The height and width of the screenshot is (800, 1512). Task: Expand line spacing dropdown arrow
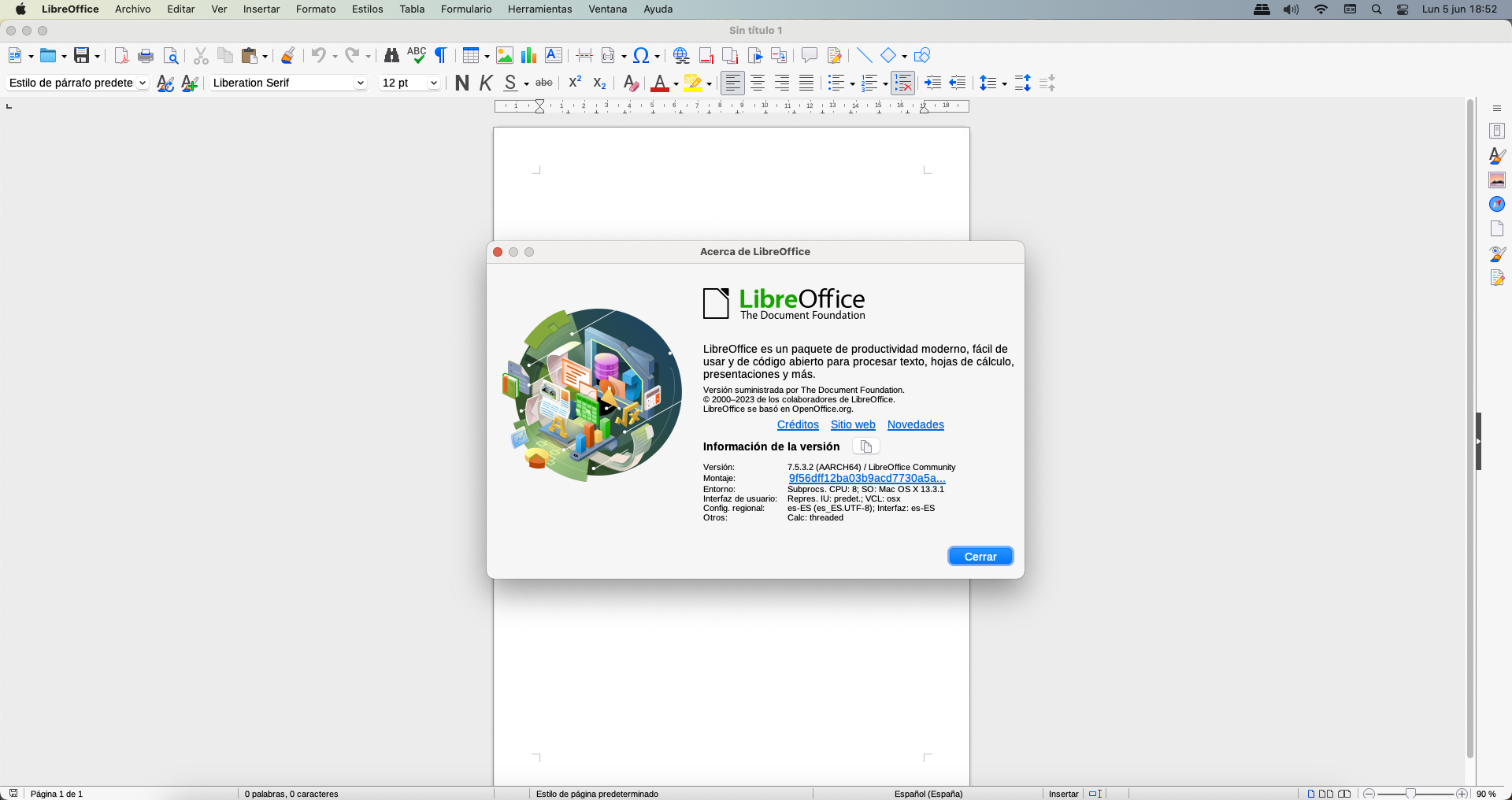(x=1004, y=83)
